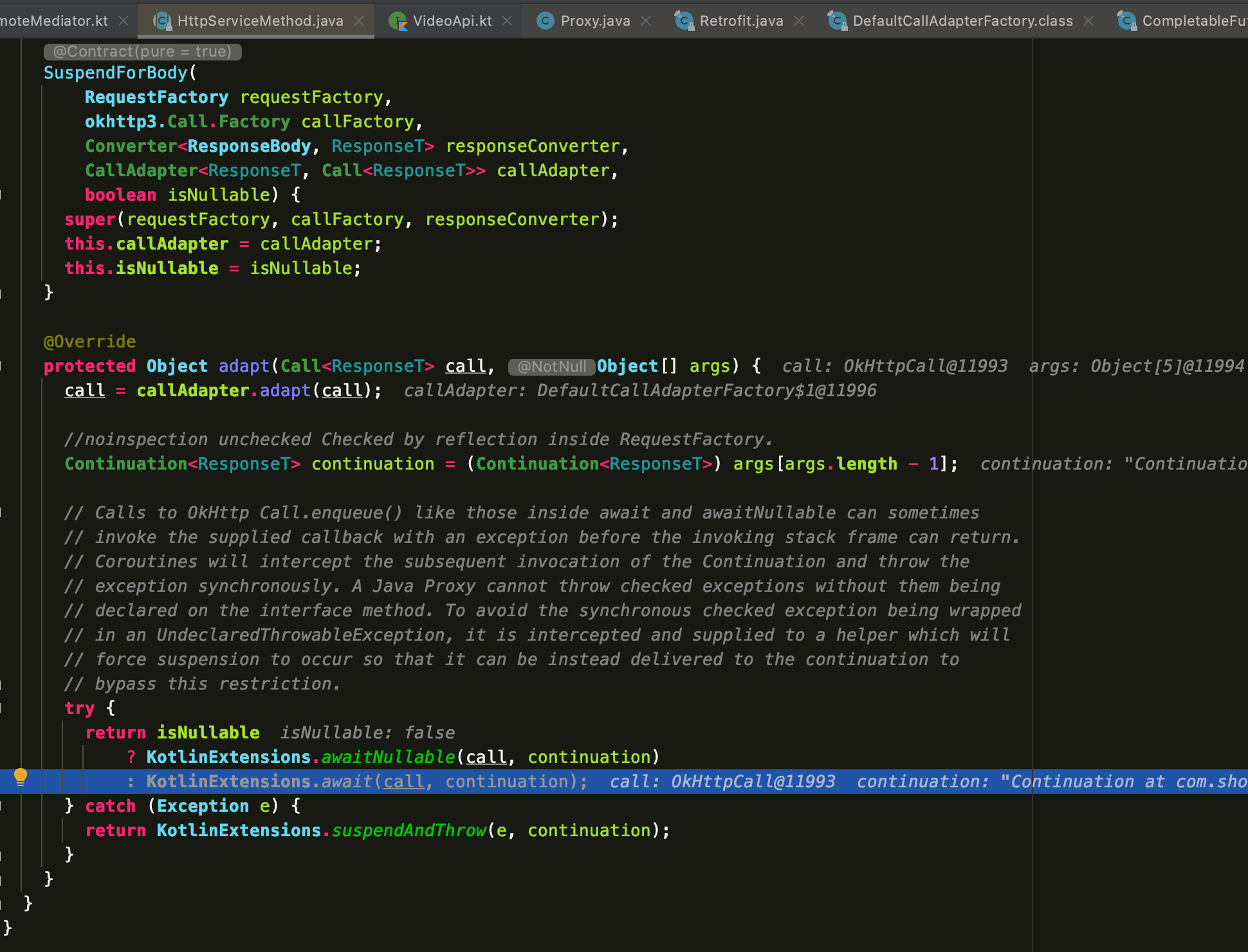Click the args: Object[5]@11994 debug hint
The height and width of the screenshot is (952, 1248).
1137,366
